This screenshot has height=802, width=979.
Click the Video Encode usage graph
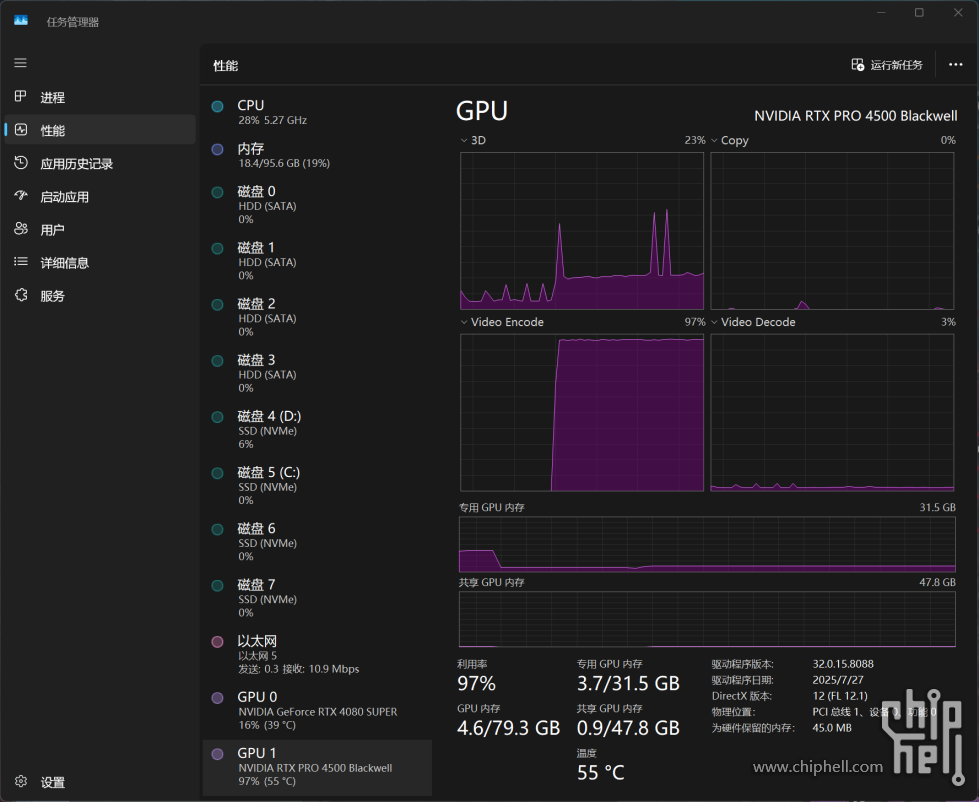(582, 413)
